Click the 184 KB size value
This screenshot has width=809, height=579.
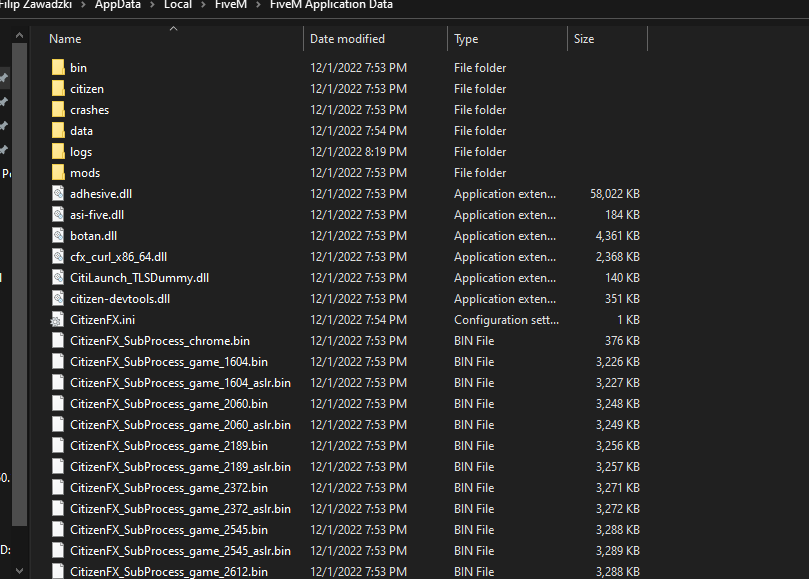point(622,215)
